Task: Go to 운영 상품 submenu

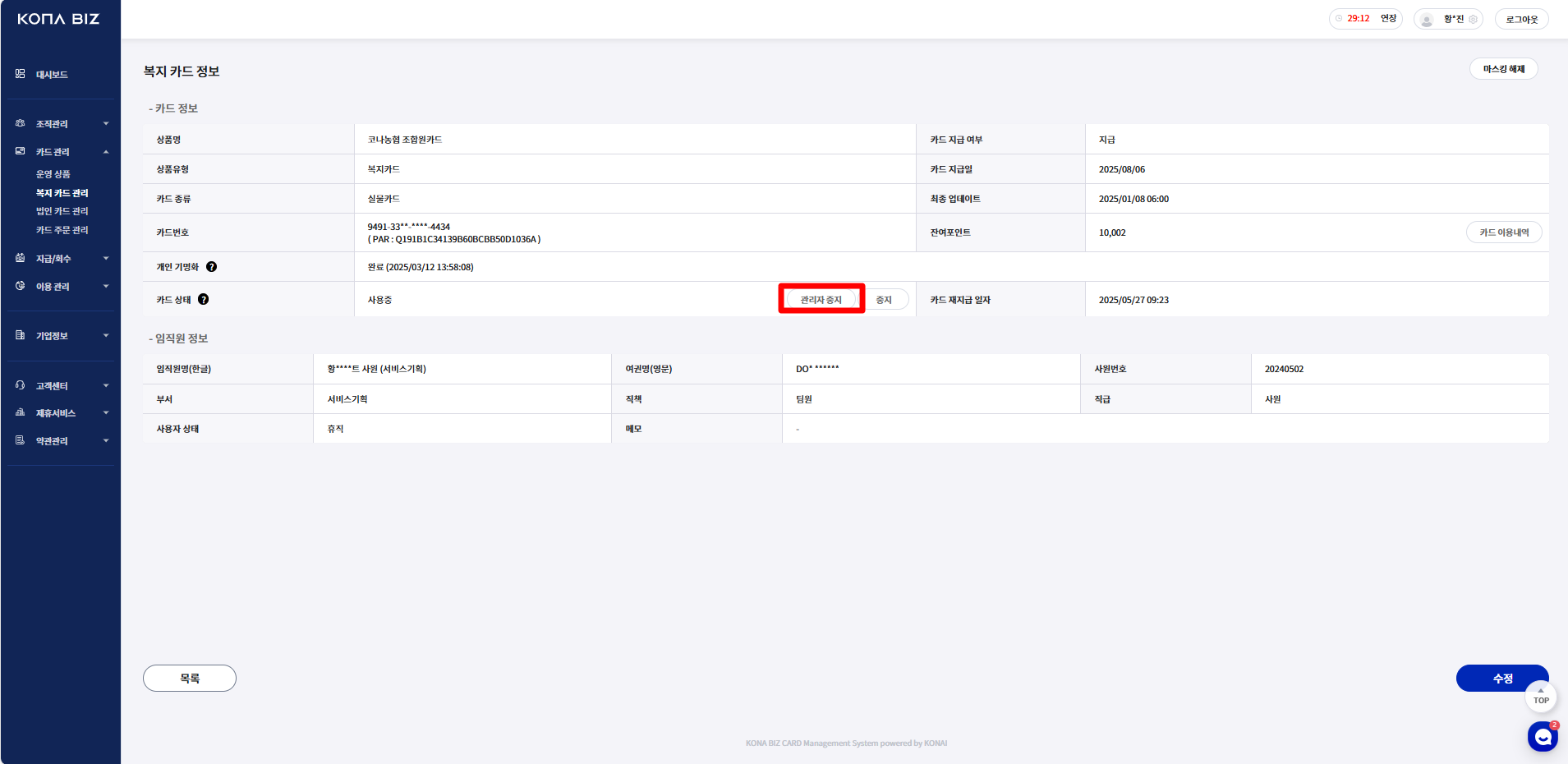Action: (53, 174)
